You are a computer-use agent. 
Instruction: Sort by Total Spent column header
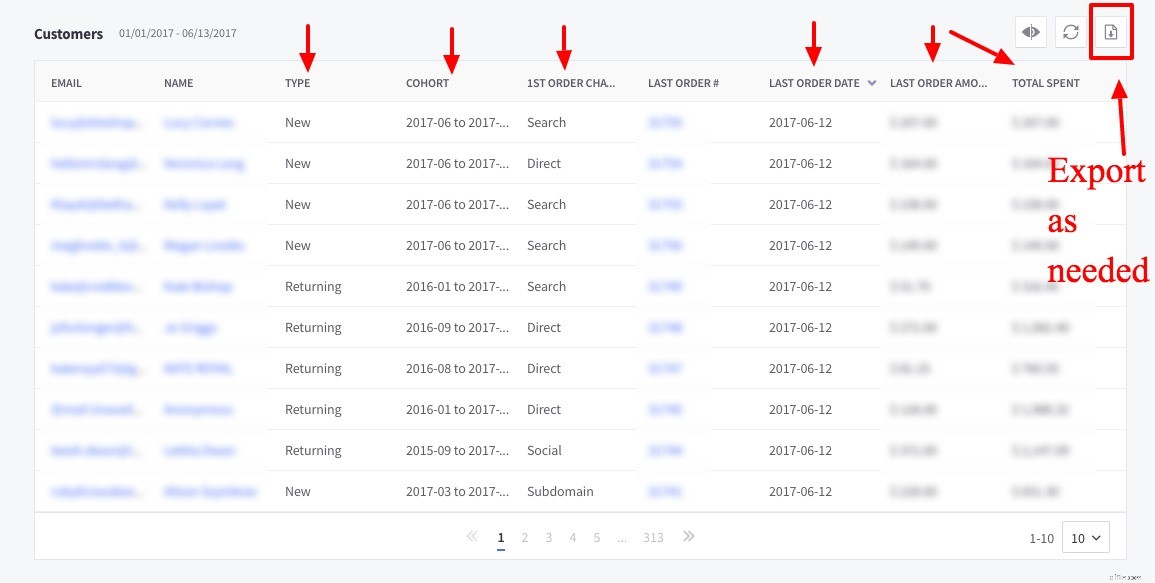1045,83
